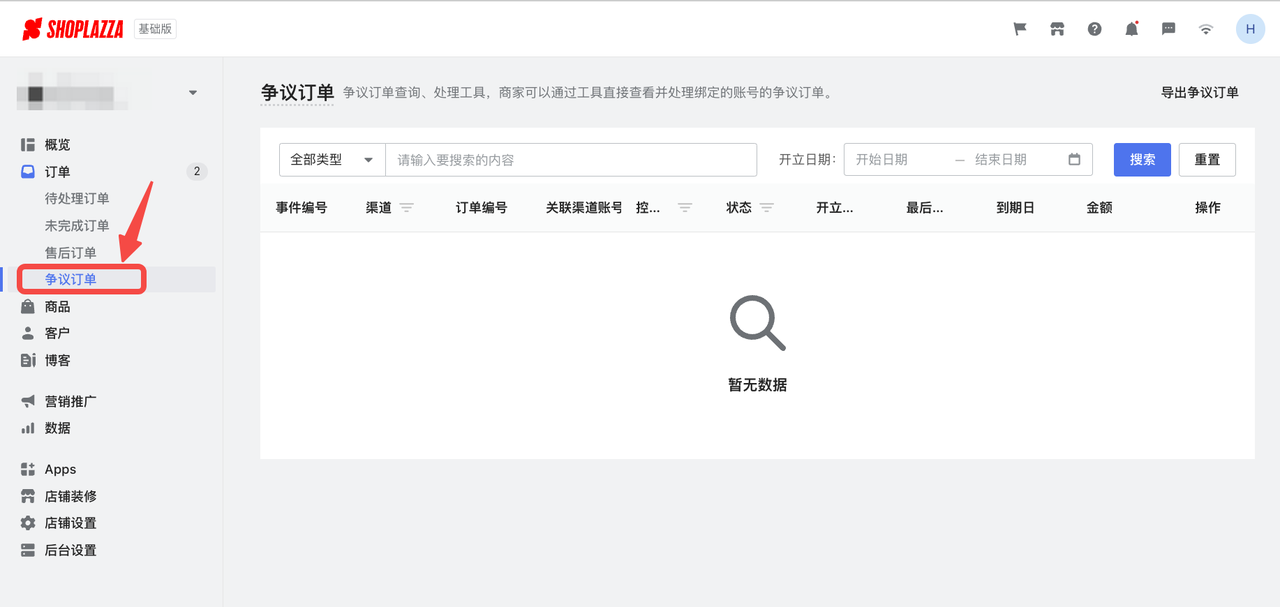Open the 全部类型 dropdown

(331, 159)
